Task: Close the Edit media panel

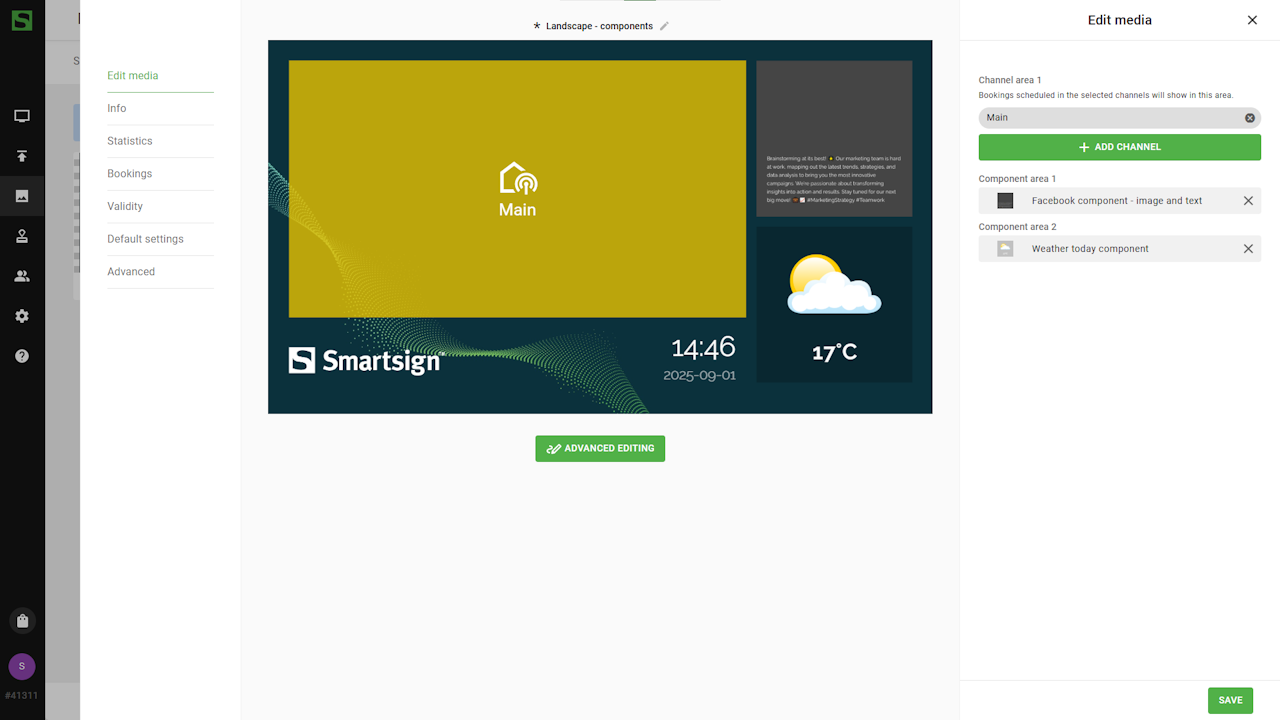Action: 1252,20
